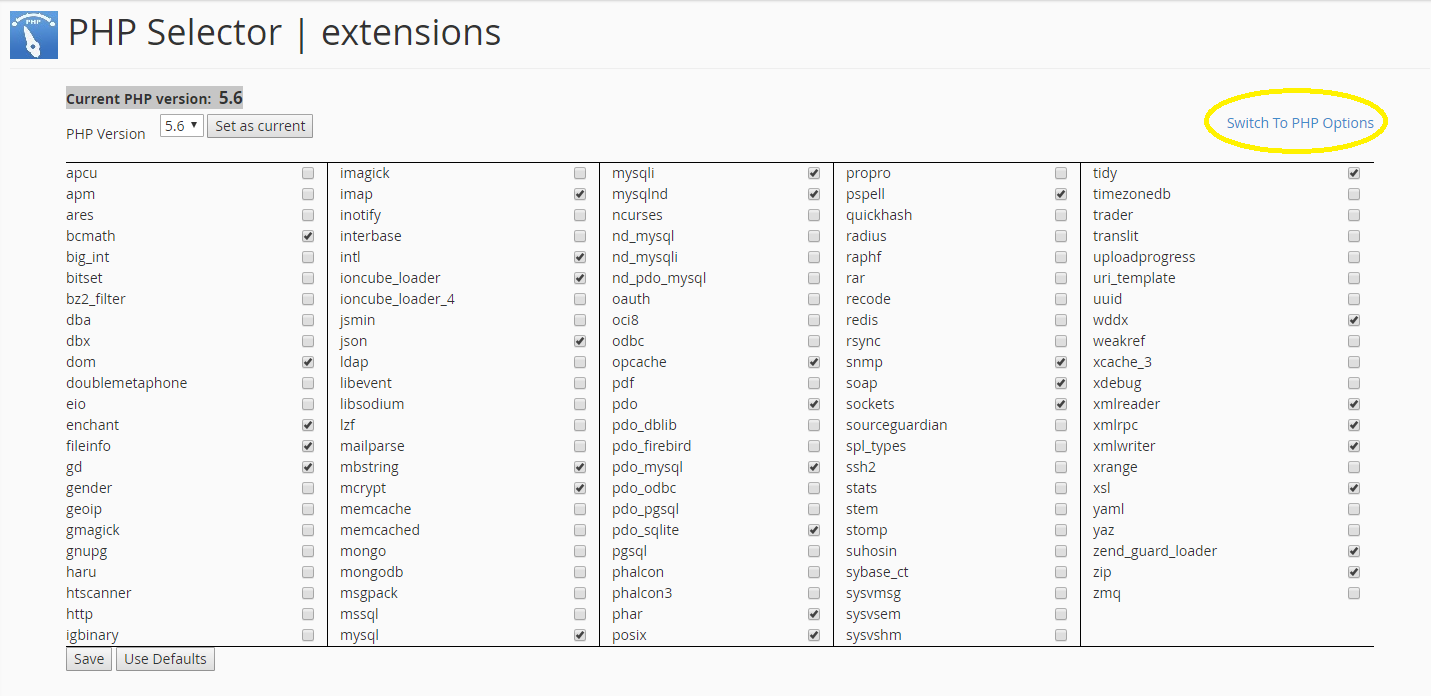Open the Switch To PHP Options link
The height and width of the screenshot is (696, 1431).
[x=1300, y=123]
